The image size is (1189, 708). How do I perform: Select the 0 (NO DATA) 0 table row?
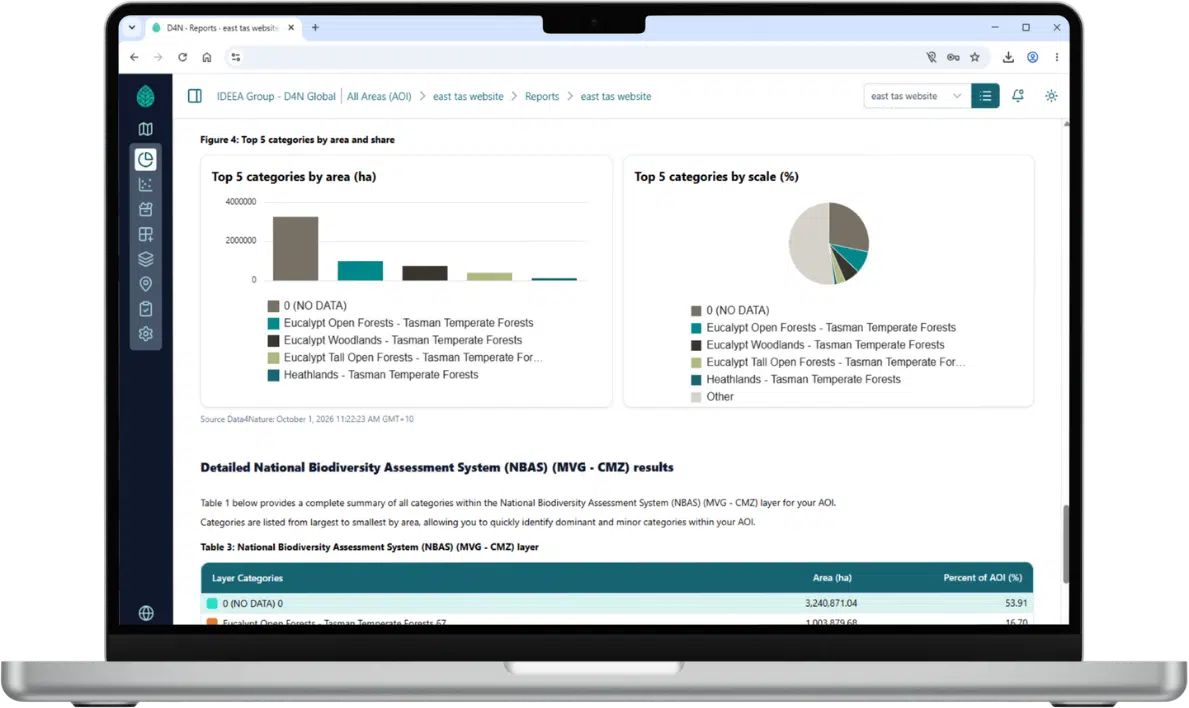pyautogui.click(x=616, y=603)
